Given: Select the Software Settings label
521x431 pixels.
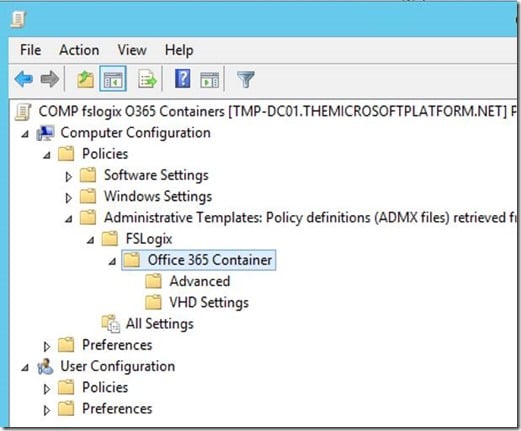Looking at the screenshot, I should coord(156,175).
